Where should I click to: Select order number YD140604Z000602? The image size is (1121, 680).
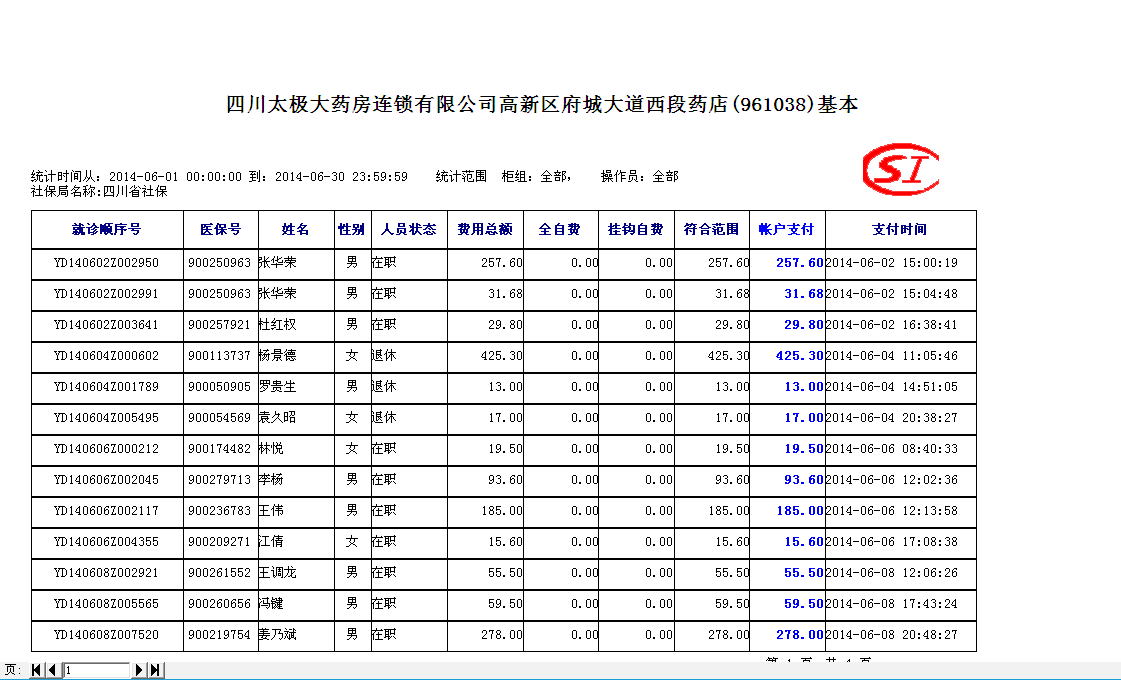tap(107, 356)
